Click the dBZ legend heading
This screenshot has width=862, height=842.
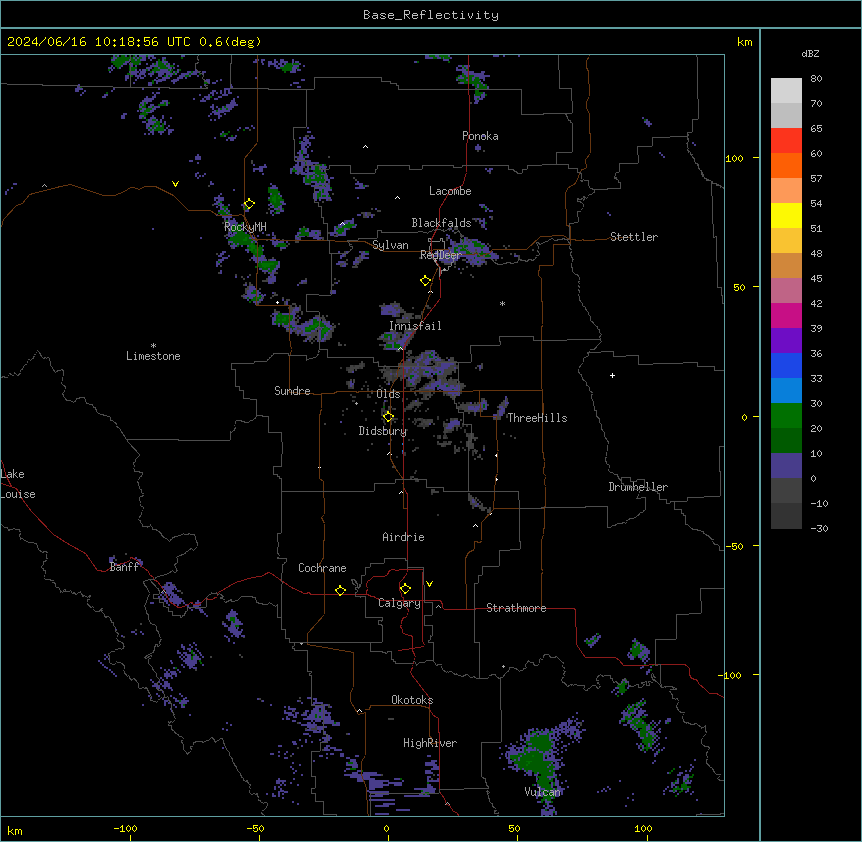[x=810, y=54]
